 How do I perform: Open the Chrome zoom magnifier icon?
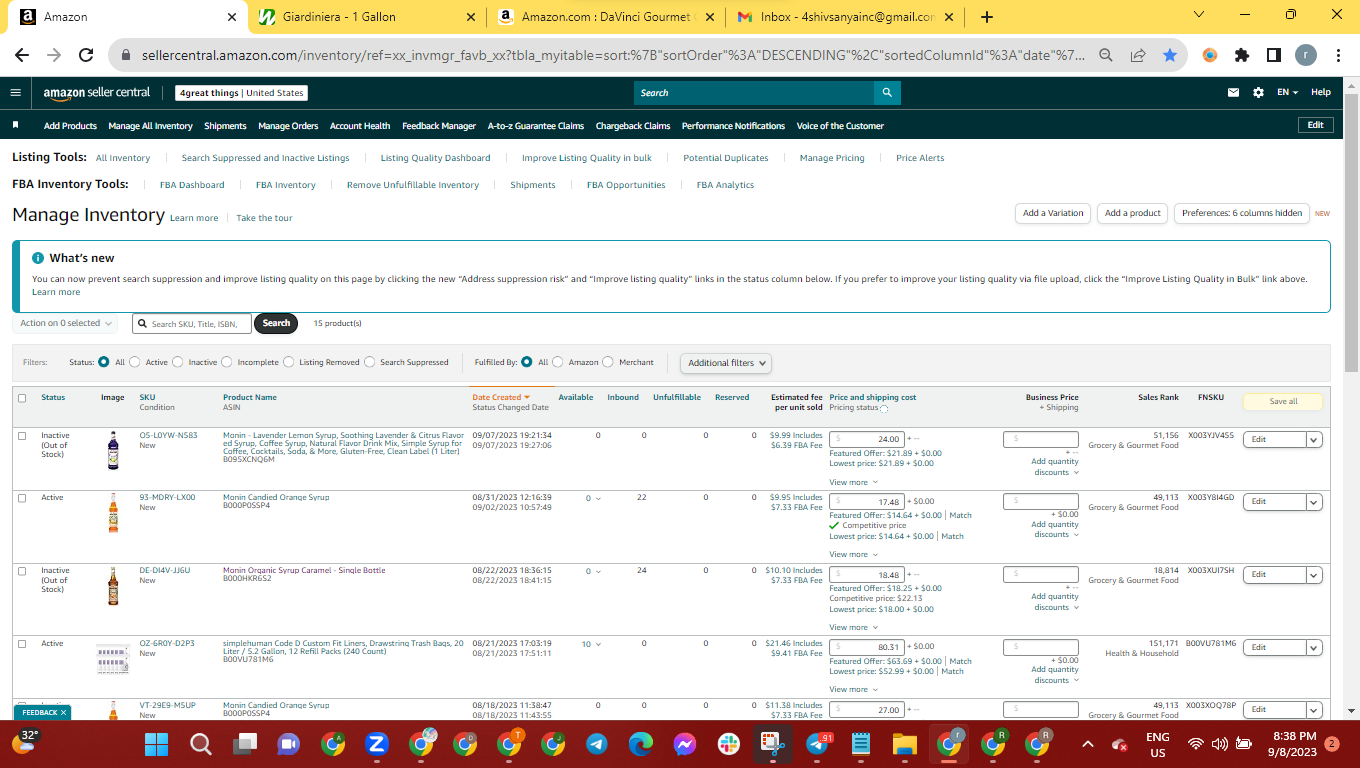coord(1106,56)
